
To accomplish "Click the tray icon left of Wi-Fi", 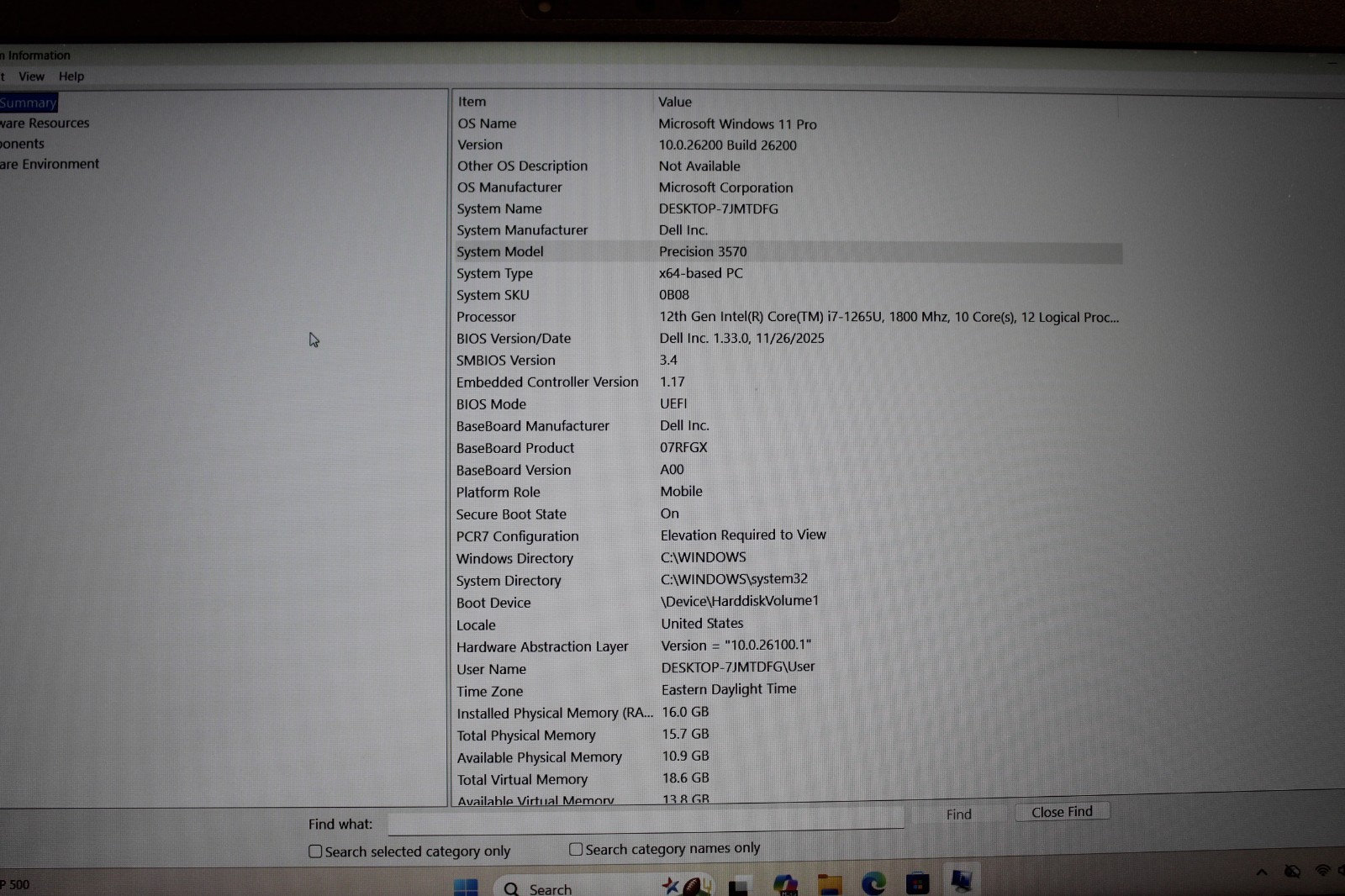I will point(1293,872).
